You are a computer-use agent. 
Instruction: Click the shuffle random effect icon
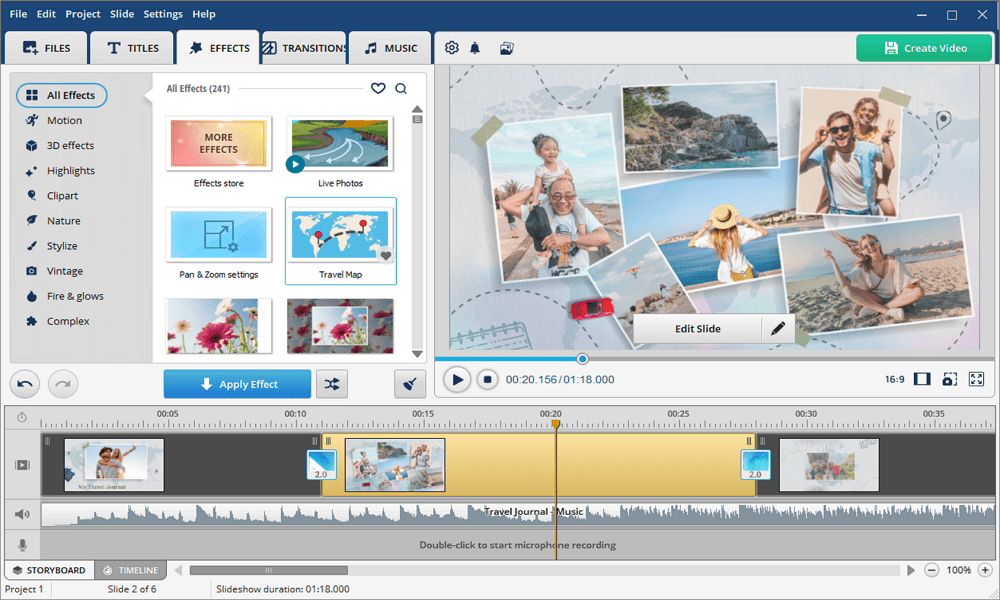(332, 384)
